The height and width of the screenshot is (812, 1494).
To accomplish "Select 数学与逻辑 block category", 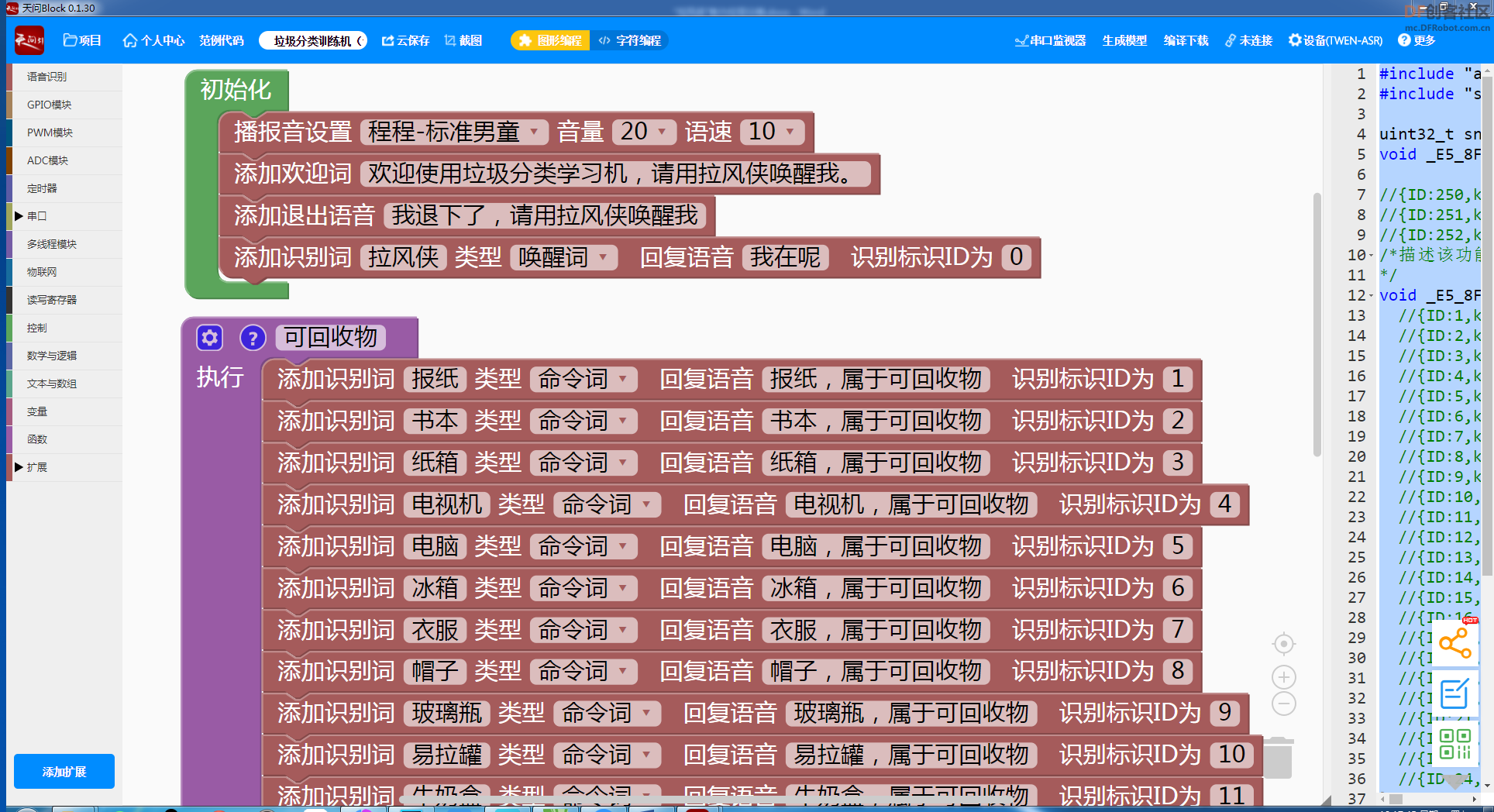I will tap(65, 356).
